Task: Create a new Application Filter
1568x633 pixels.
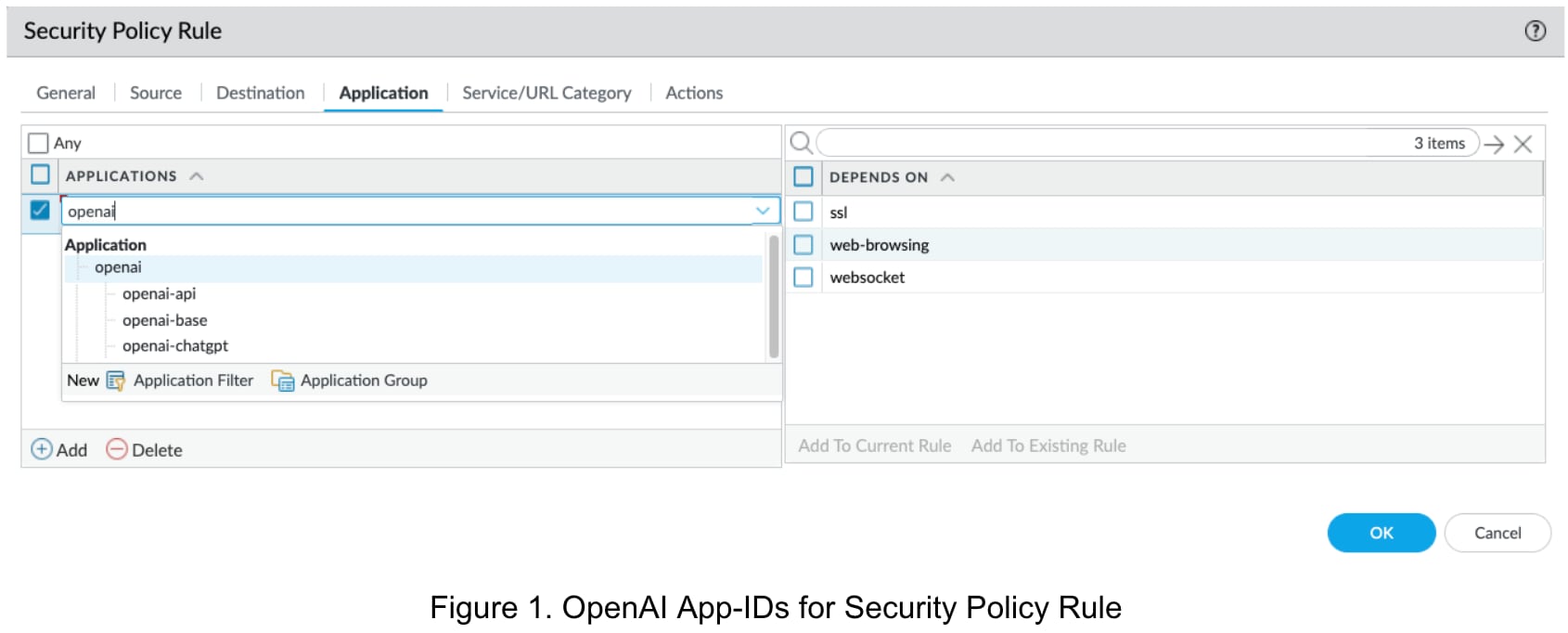Action: tap(193, 381)
